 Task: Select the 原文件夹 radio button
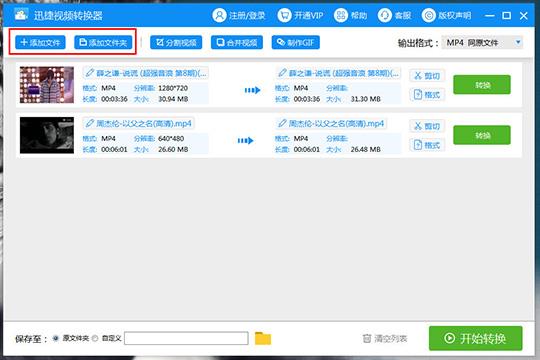pyautogui.click(x=55, y=338)
